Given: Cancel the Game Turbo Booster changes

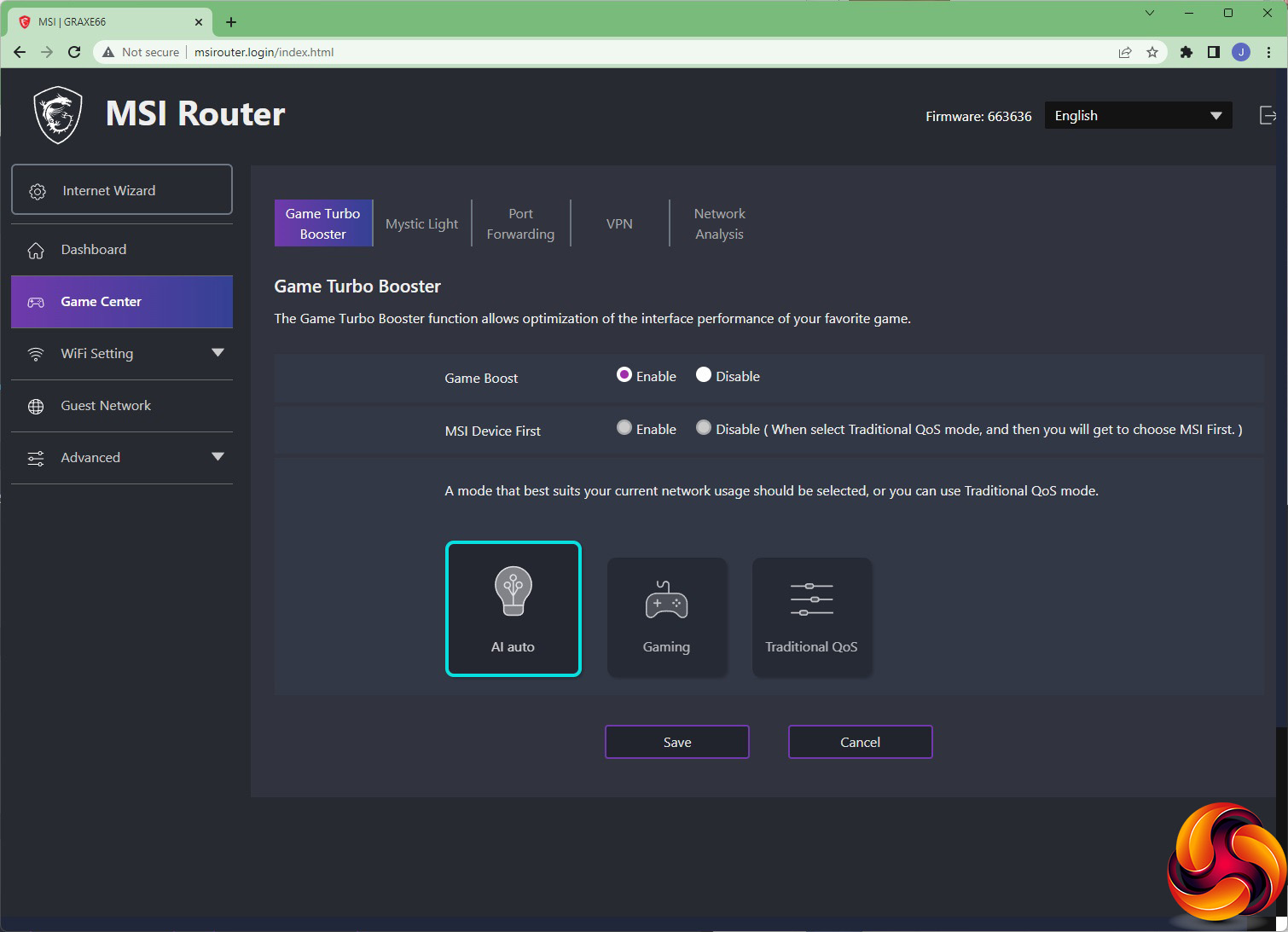Looking at the screenshot, I should (861, 742).
